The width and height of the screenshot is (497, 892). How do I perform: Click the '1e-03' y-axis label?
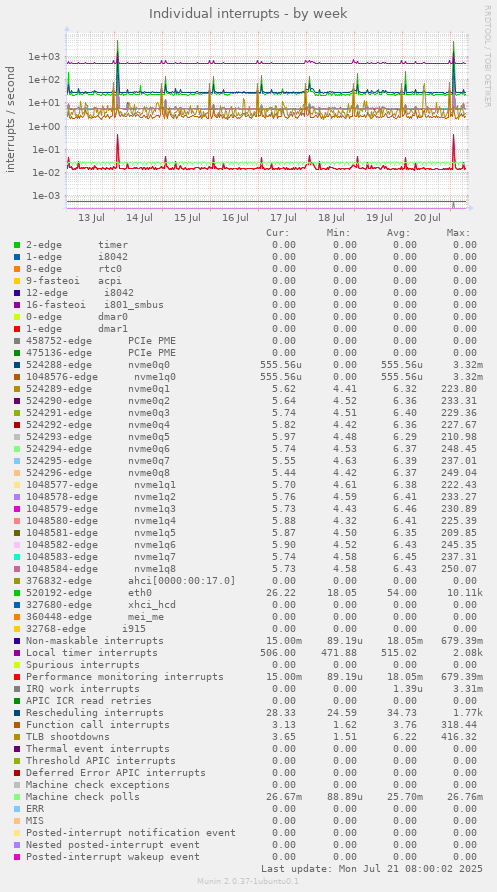pos(44,196)
